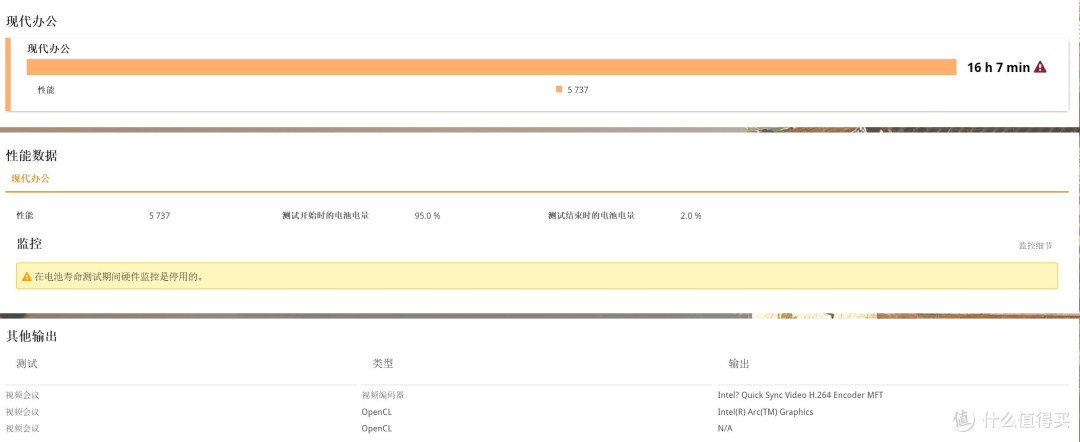Click the orange legend square next to 5 737

[x=559, y=90]
